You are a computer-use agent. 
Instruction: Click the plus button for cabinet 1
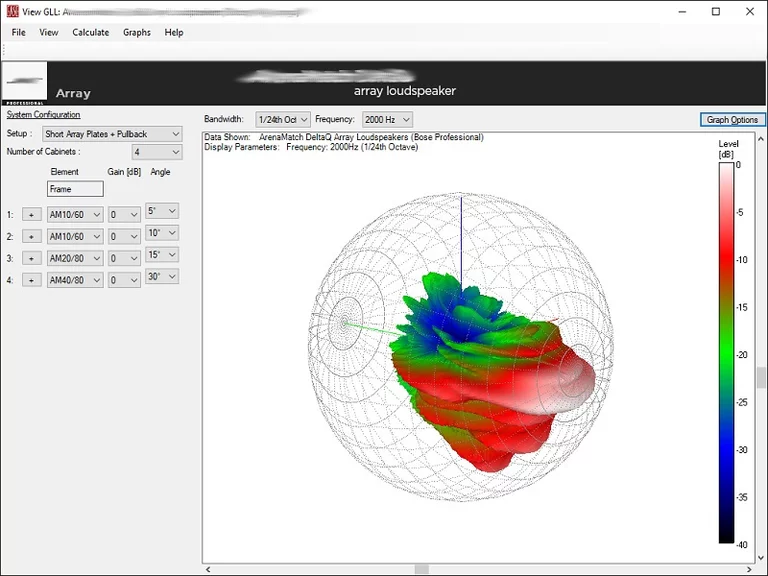pyautogui.click(x=32, y=214)
